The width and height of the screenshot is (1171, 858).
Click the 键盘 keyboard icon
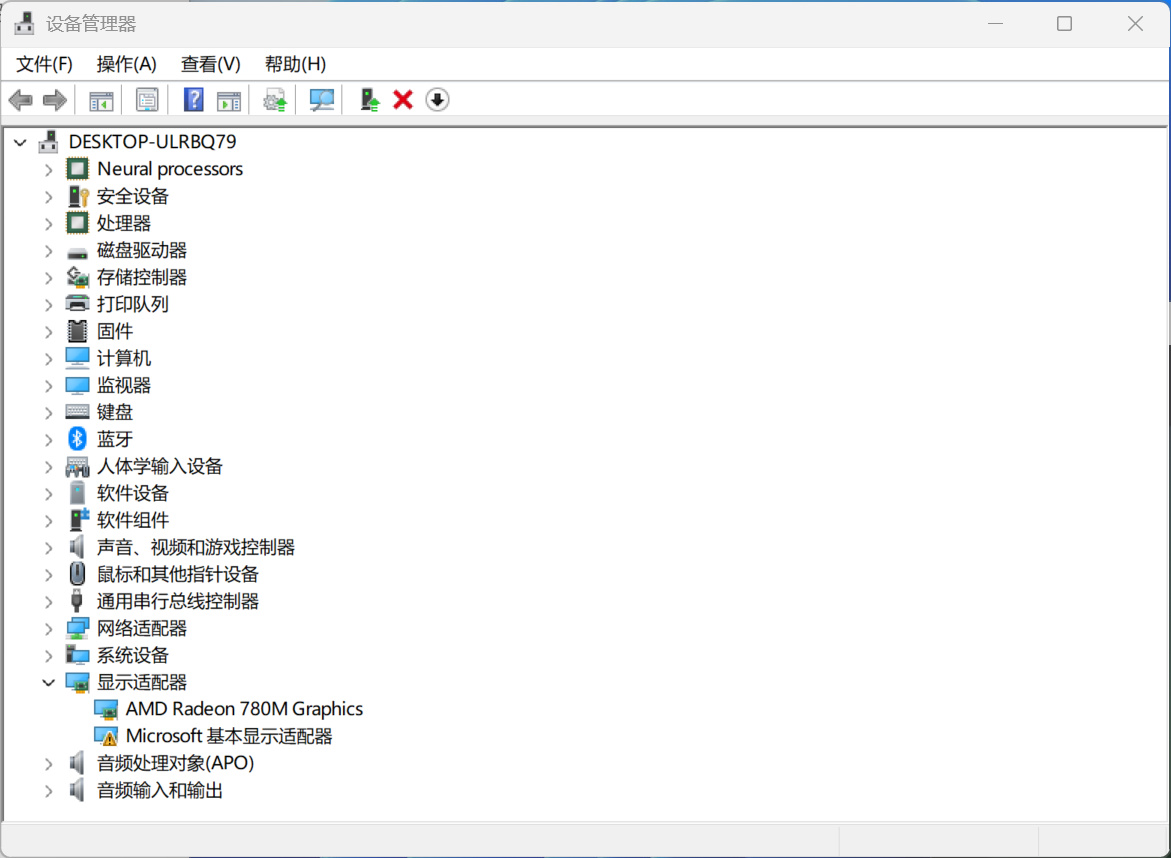pos(77,411)
